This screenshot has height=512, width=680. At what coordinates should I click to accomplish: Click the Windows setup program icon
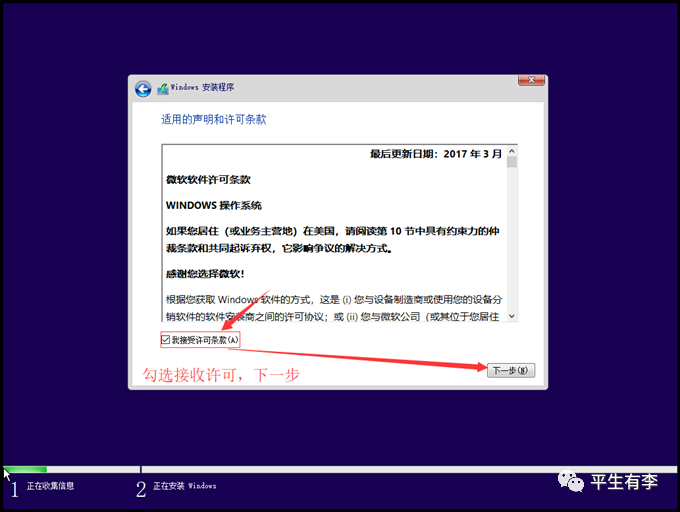(163, 88)
